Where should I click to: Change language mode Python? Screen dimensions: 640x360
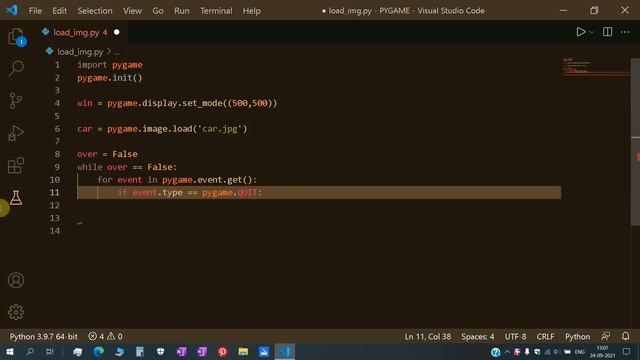point(577,336)
